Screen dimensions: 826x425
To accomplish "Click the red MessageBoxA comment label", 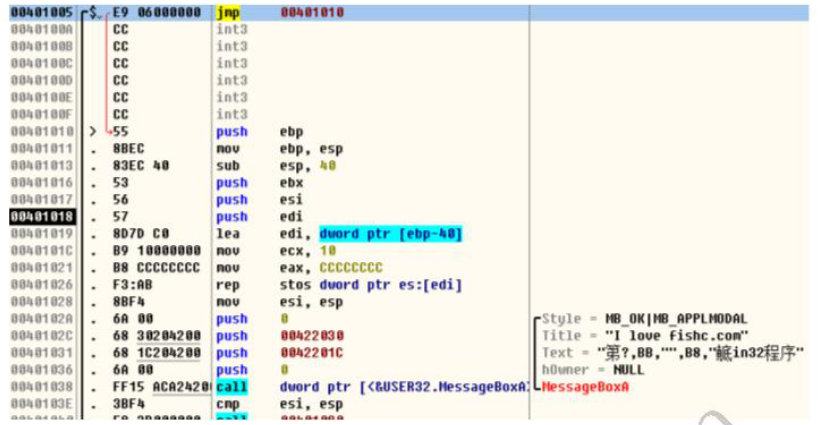I will tap(586, 386).
